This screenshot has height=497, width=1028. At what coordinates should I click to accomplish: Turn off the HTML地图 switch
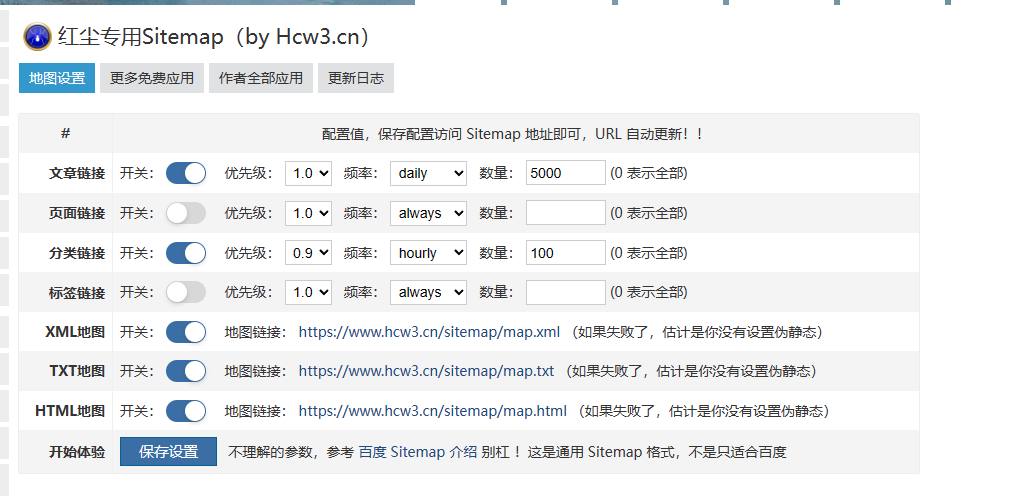tap(186, 411)
